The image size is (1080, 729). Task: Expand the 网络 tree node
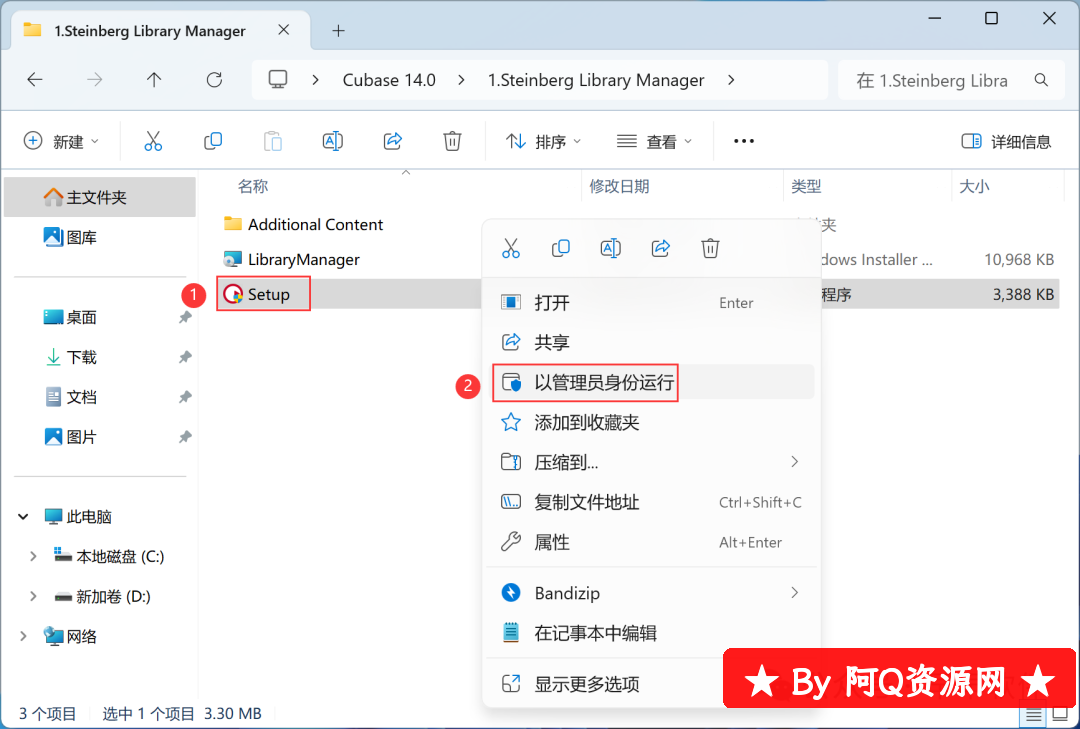click(x=23, y=636)
